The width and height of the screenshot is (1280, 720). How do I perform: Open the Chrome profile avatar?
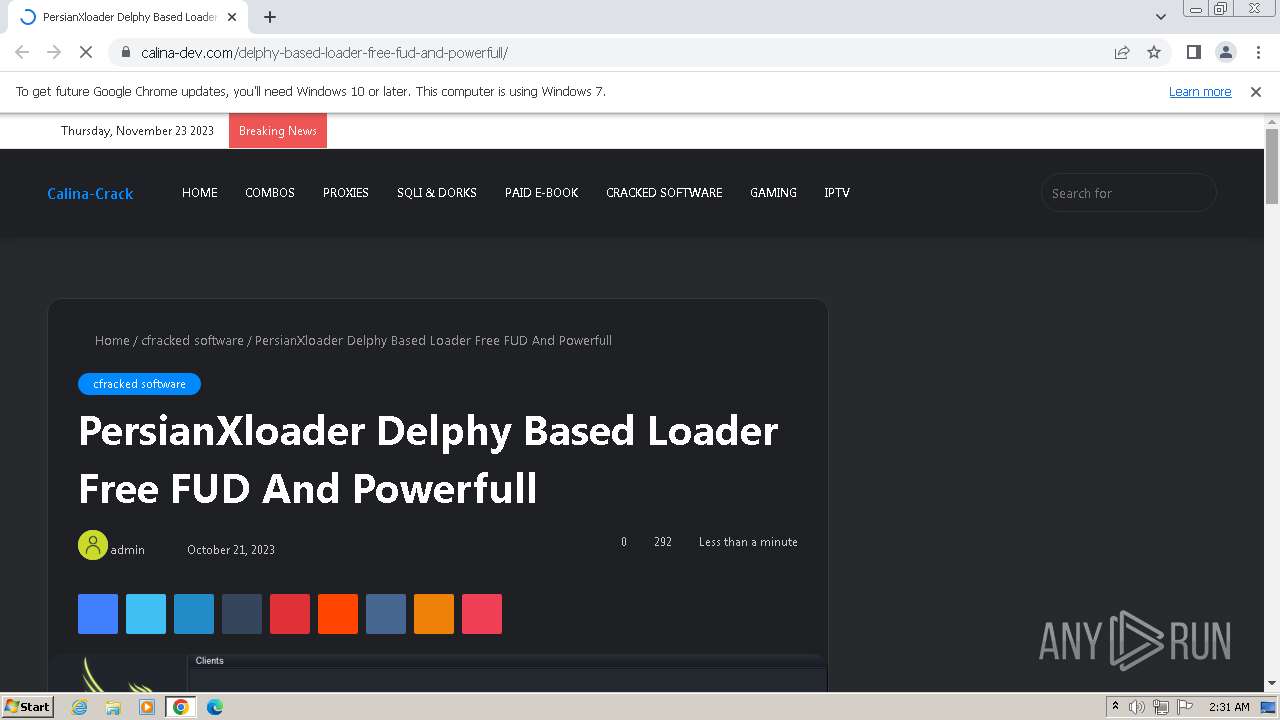1225,52
